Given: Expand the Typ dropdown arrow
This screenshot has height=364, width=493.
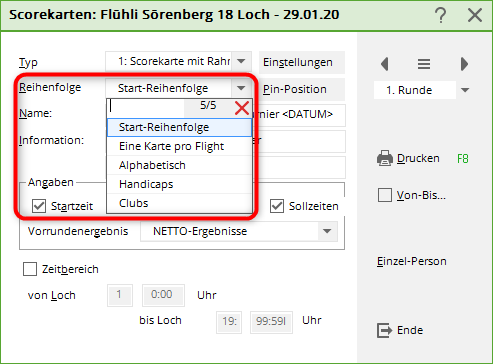Looking at the screenshot, I should tap(241, 61).
